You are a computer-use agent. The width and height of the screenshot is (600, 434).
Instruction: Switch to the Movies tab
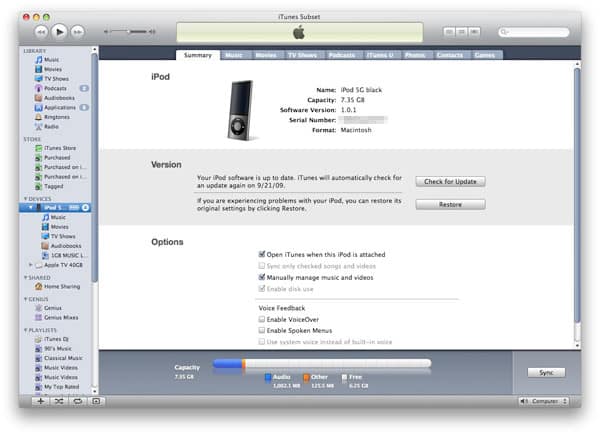coord(266,55)
